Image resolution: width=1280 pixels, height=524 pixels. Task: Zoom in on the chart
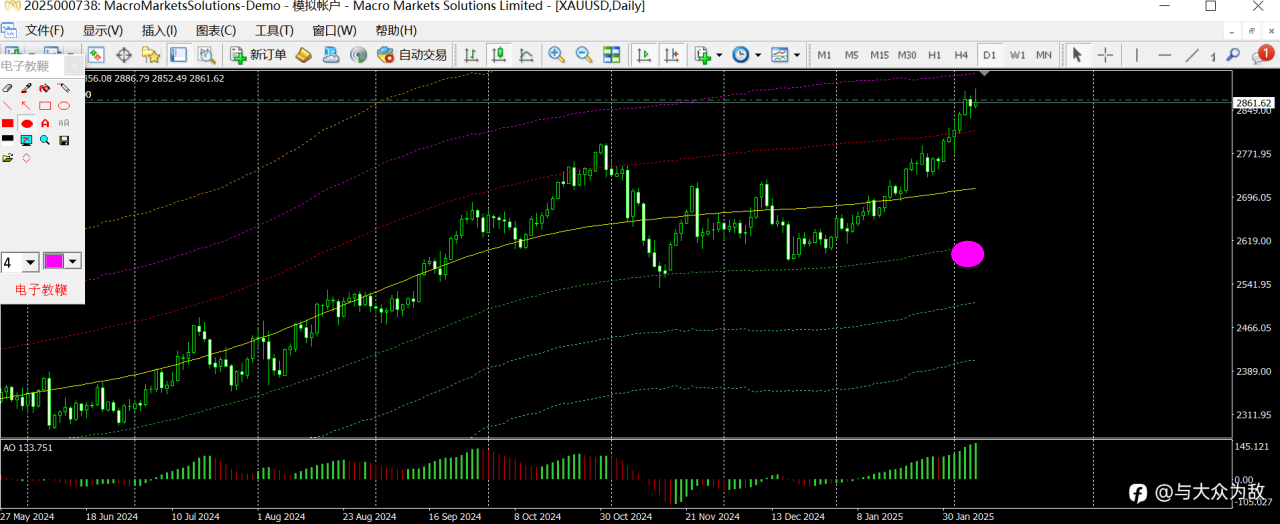[x=556, y=55]
